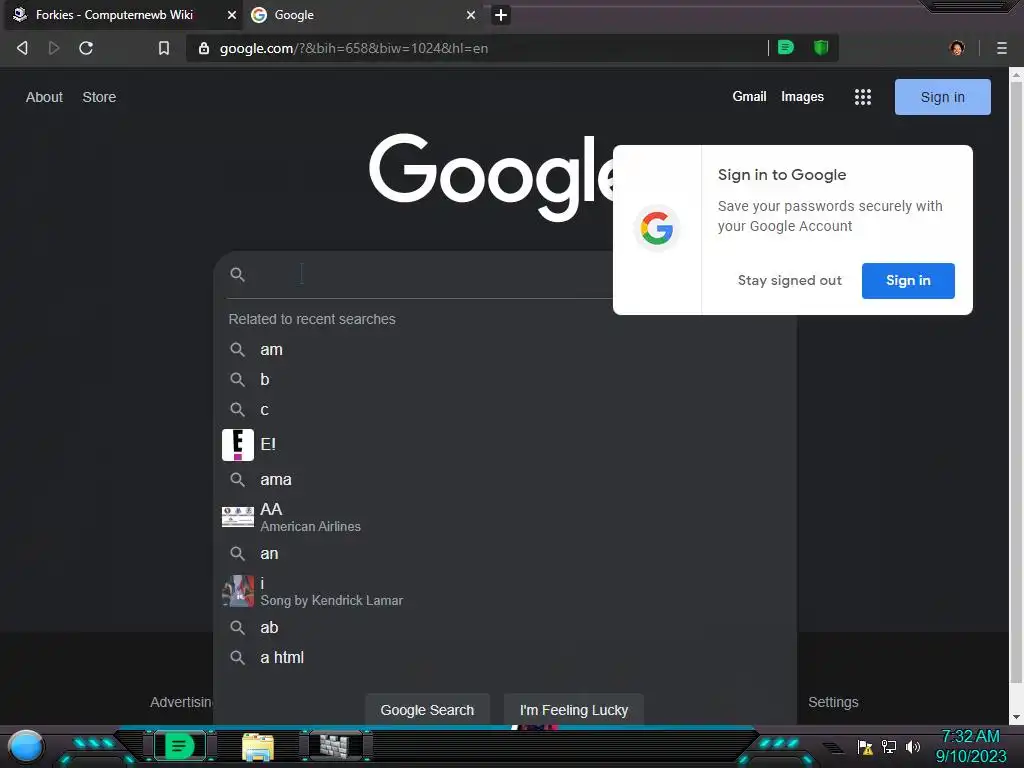The width and height of the screenshot is (1024, 768).
Task: Select the "b" search suggestion
Action: [505, 379]
